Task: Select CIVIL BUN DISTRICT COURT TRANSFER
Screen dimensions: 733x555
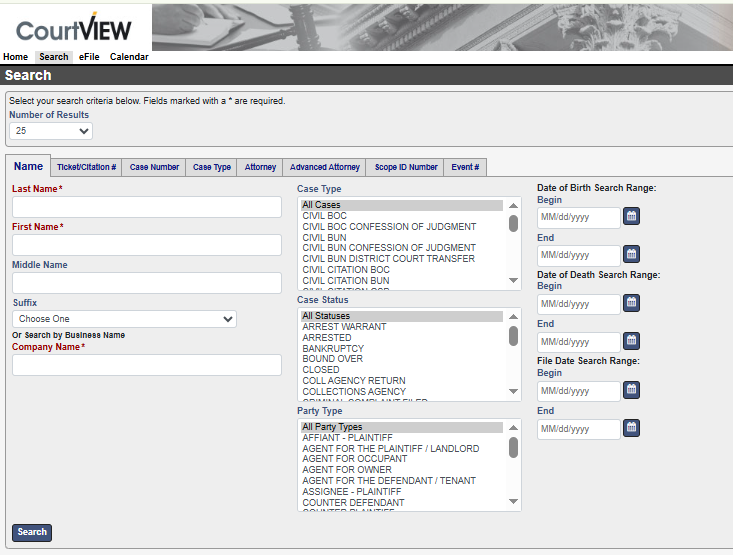Action: click(x=402, y=259)
